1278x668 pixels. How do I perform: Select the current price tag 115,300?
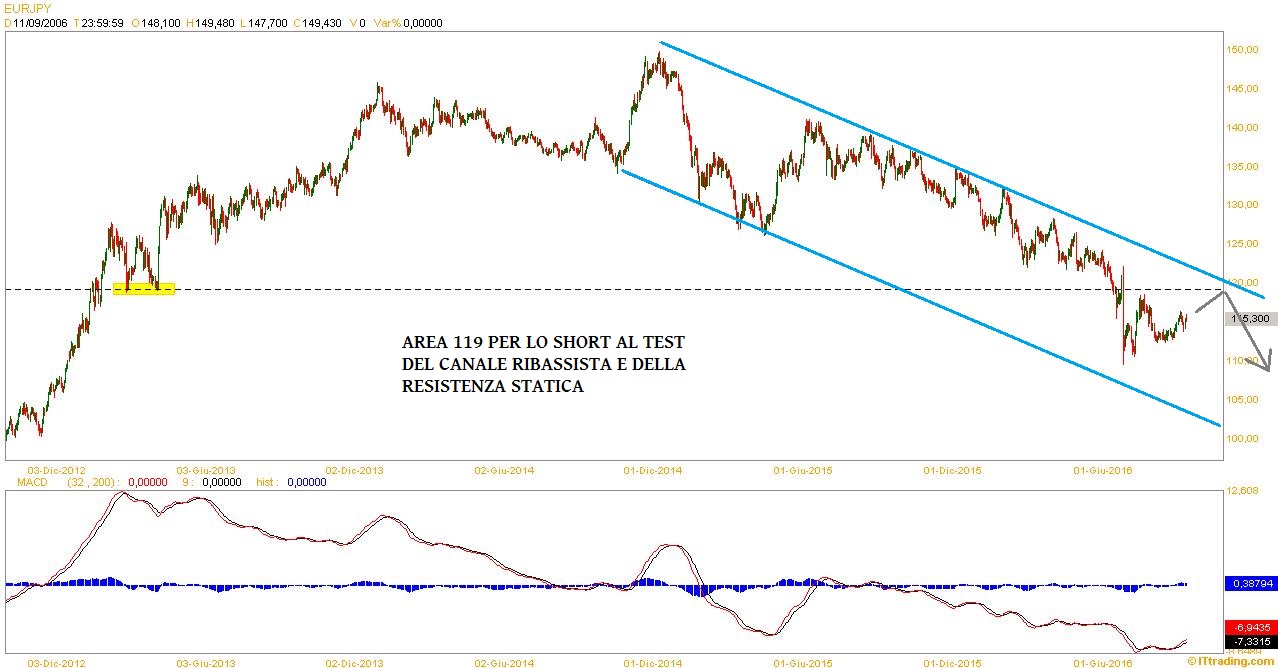click(1251, 318)
